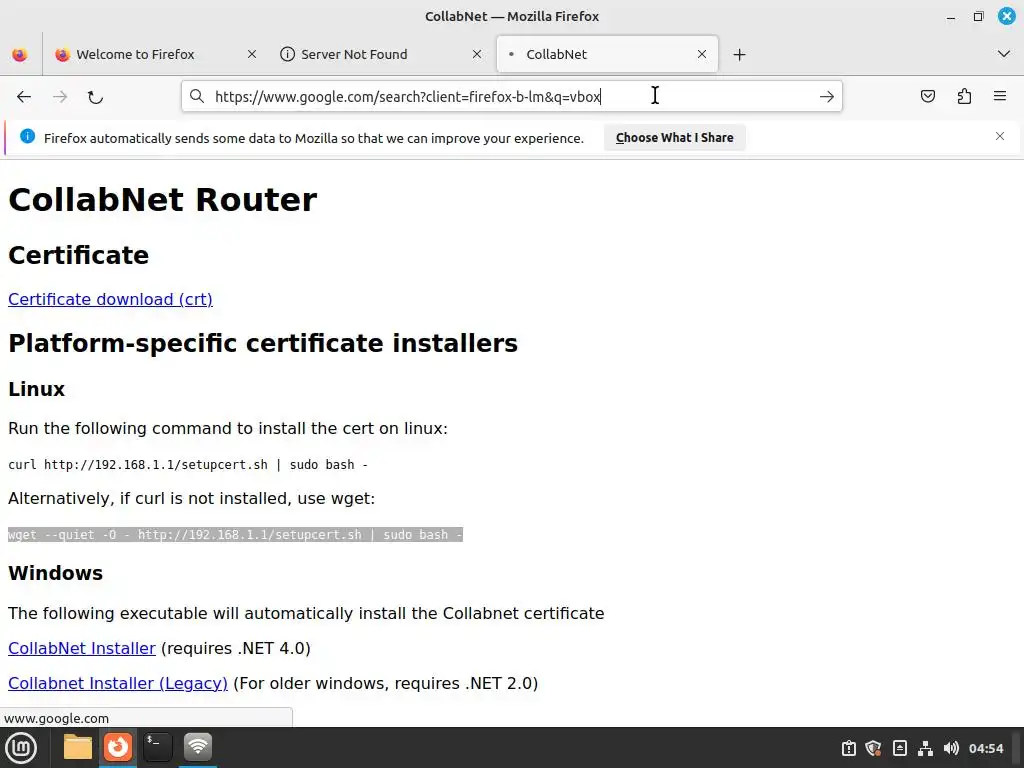Click the forward navigation arrow
This screenshot has height=768, width=1024.
pyautogui.click(x=60, y=97)
